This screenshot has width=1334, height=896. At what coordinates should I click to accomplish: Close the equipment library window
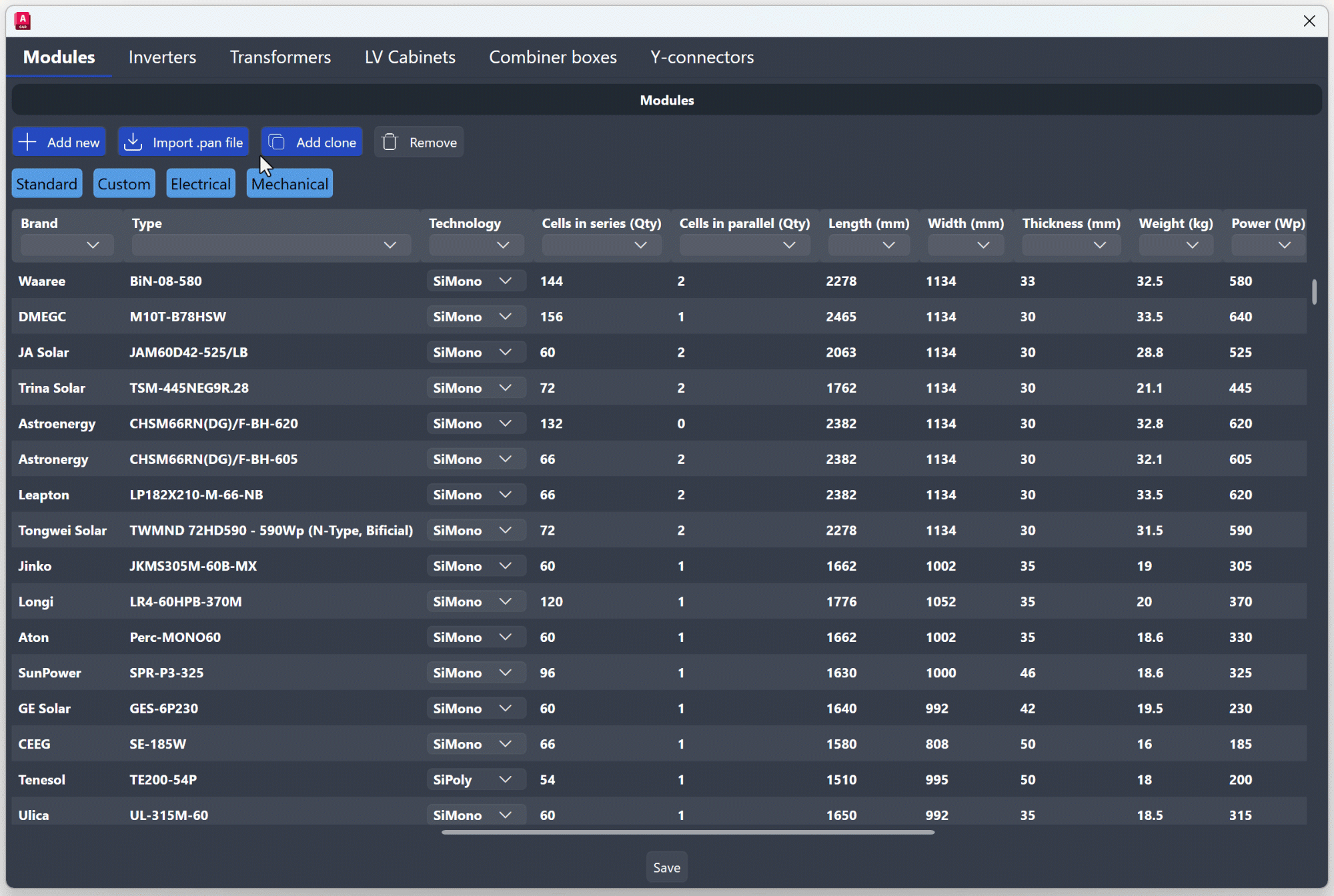[1309, 21]
